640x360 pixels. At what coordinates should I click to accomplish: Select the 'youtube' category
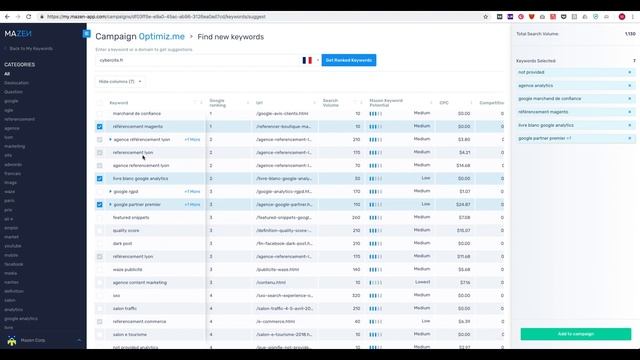[x=13, y=246]
